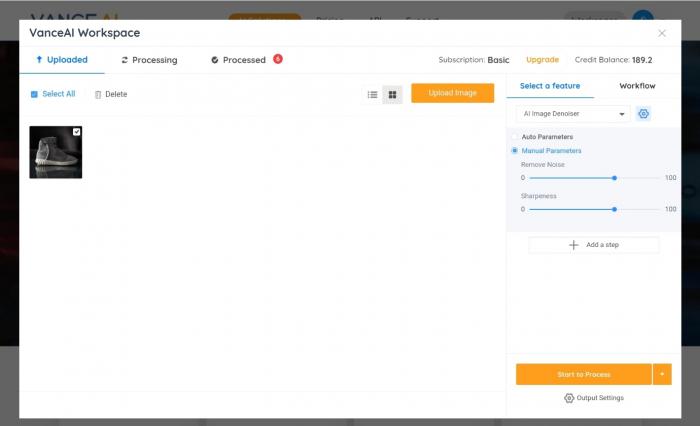700x426 pixels.
Task: Open the AI Image Denoiser dropdown
Action: coord(573,114)
